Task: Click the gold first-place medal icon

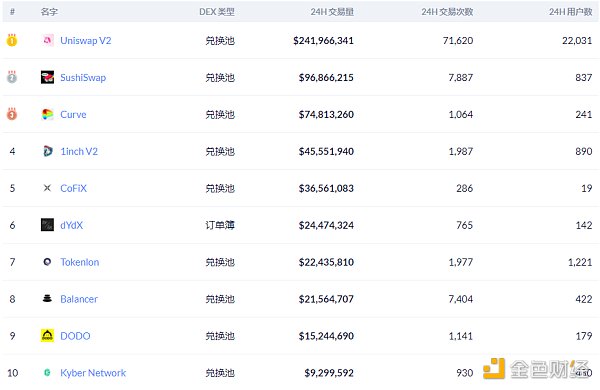Action: click(x=12, y=40)
